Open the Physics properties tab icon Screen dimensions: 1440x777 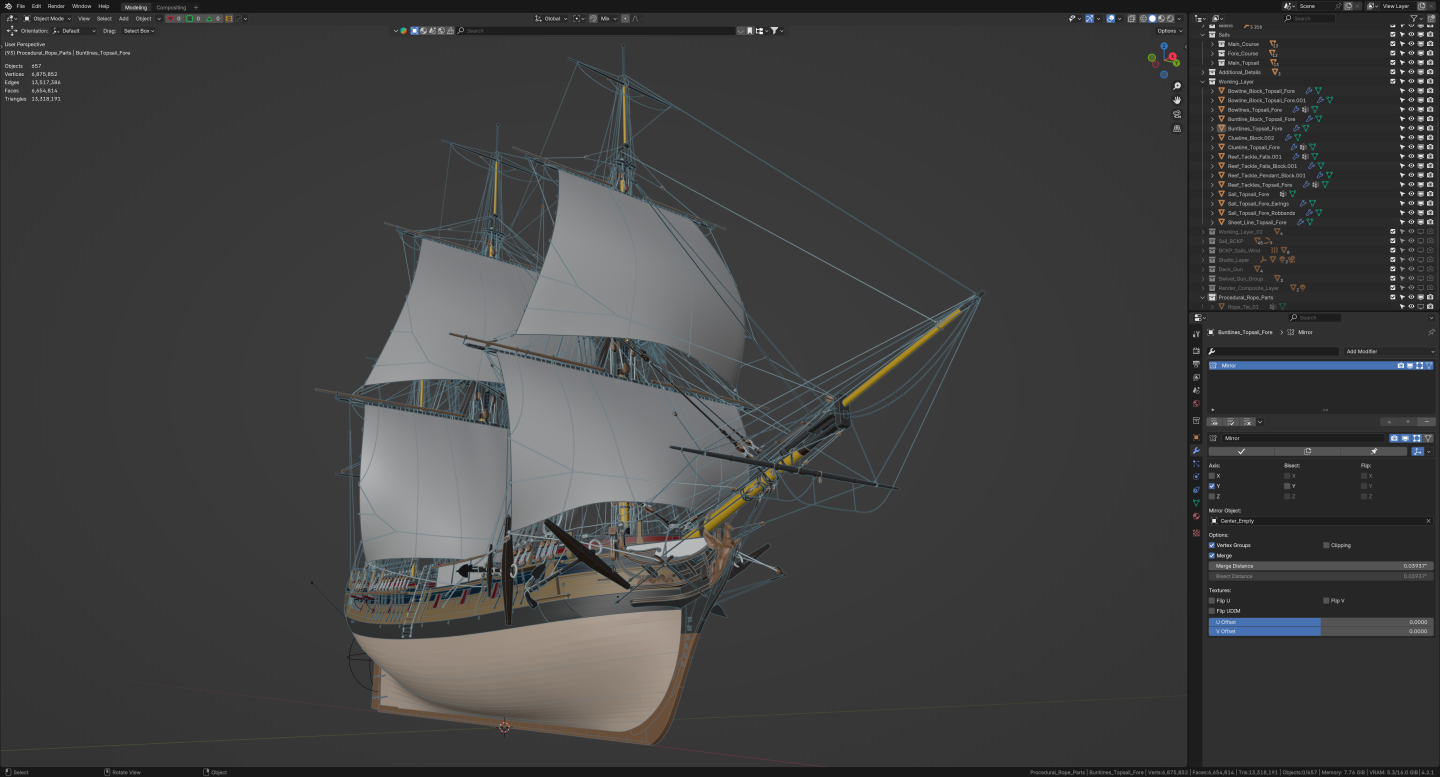(1196, 477)
